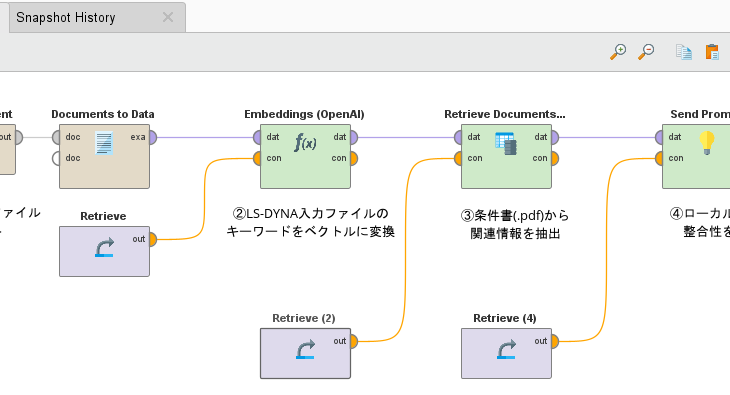Click the copy documents toolbar icon
730x395 pixels.
pyautogui.click(x=684, y=52)
